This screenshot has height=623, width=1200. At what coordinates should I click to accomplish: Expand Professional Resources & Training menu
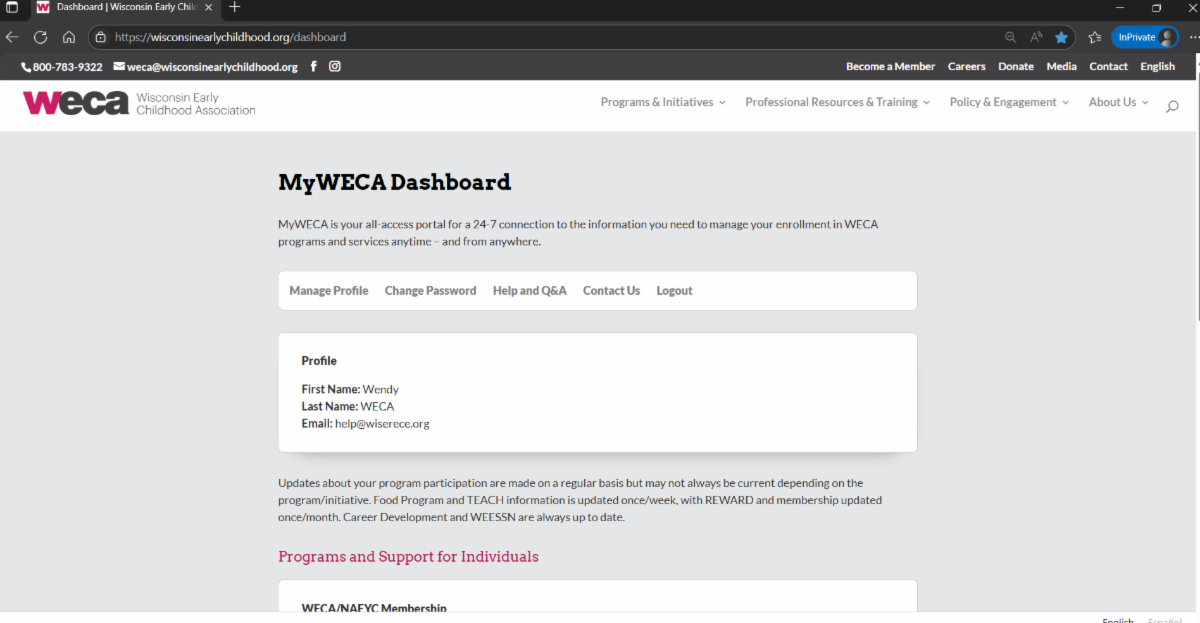tap(837, 102)
